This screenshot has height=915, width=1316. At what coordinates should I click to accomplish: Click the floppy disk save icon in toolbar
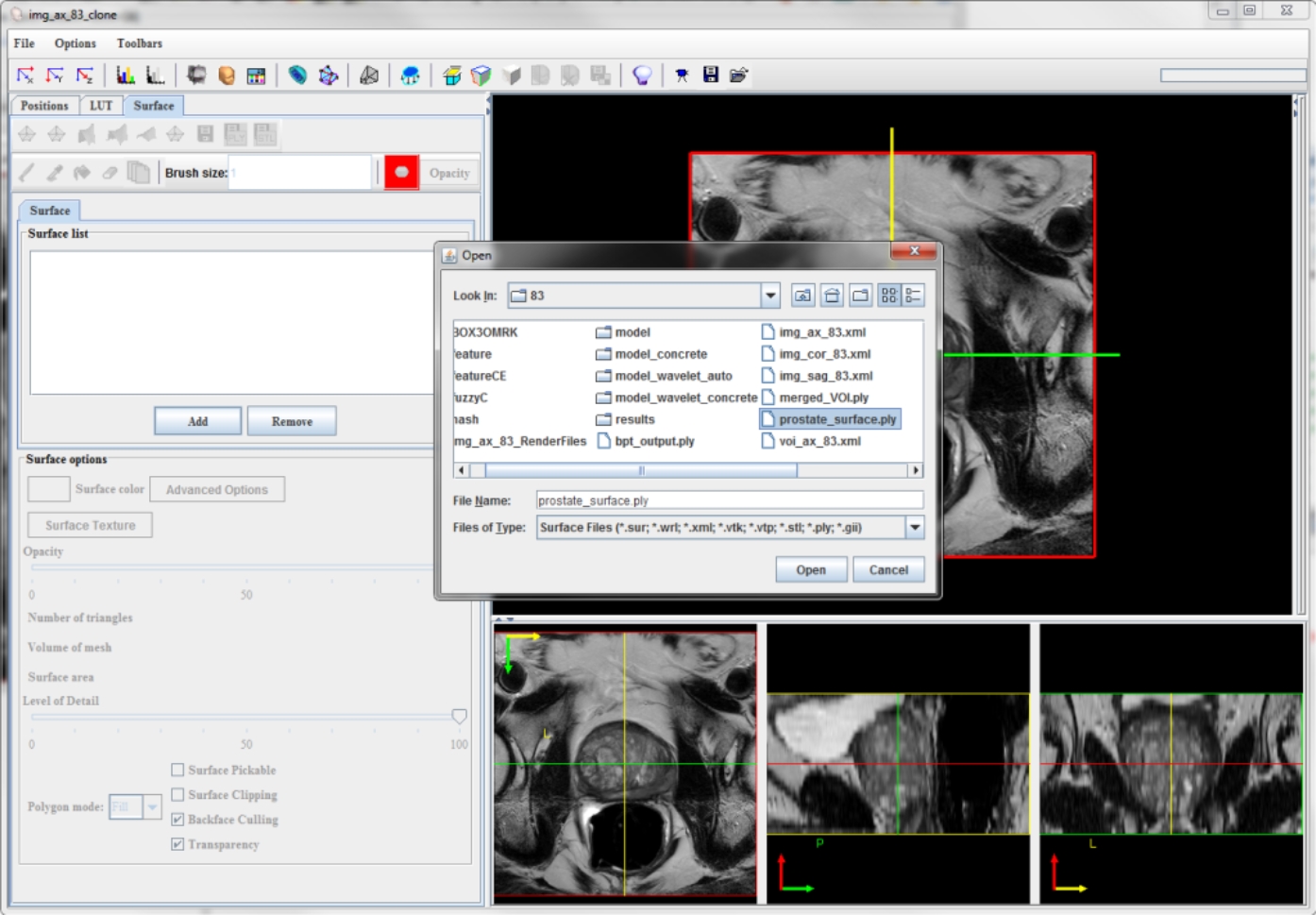711,76
